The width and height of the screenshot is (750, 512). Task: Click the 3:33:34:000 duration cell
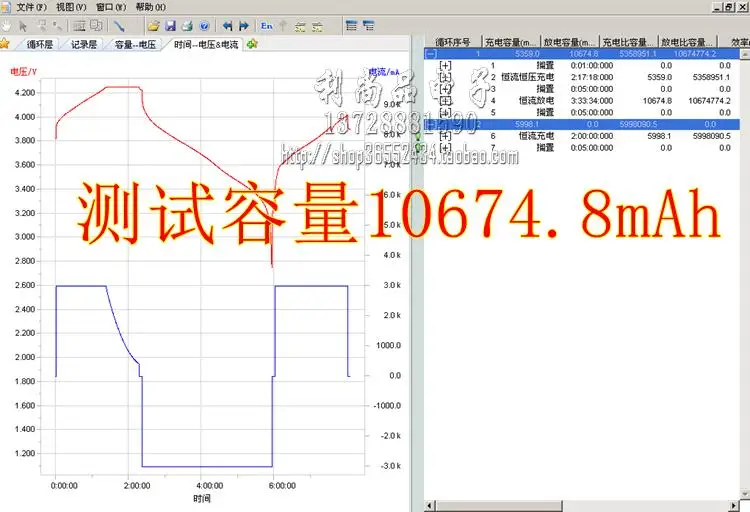tap(592, 100)
